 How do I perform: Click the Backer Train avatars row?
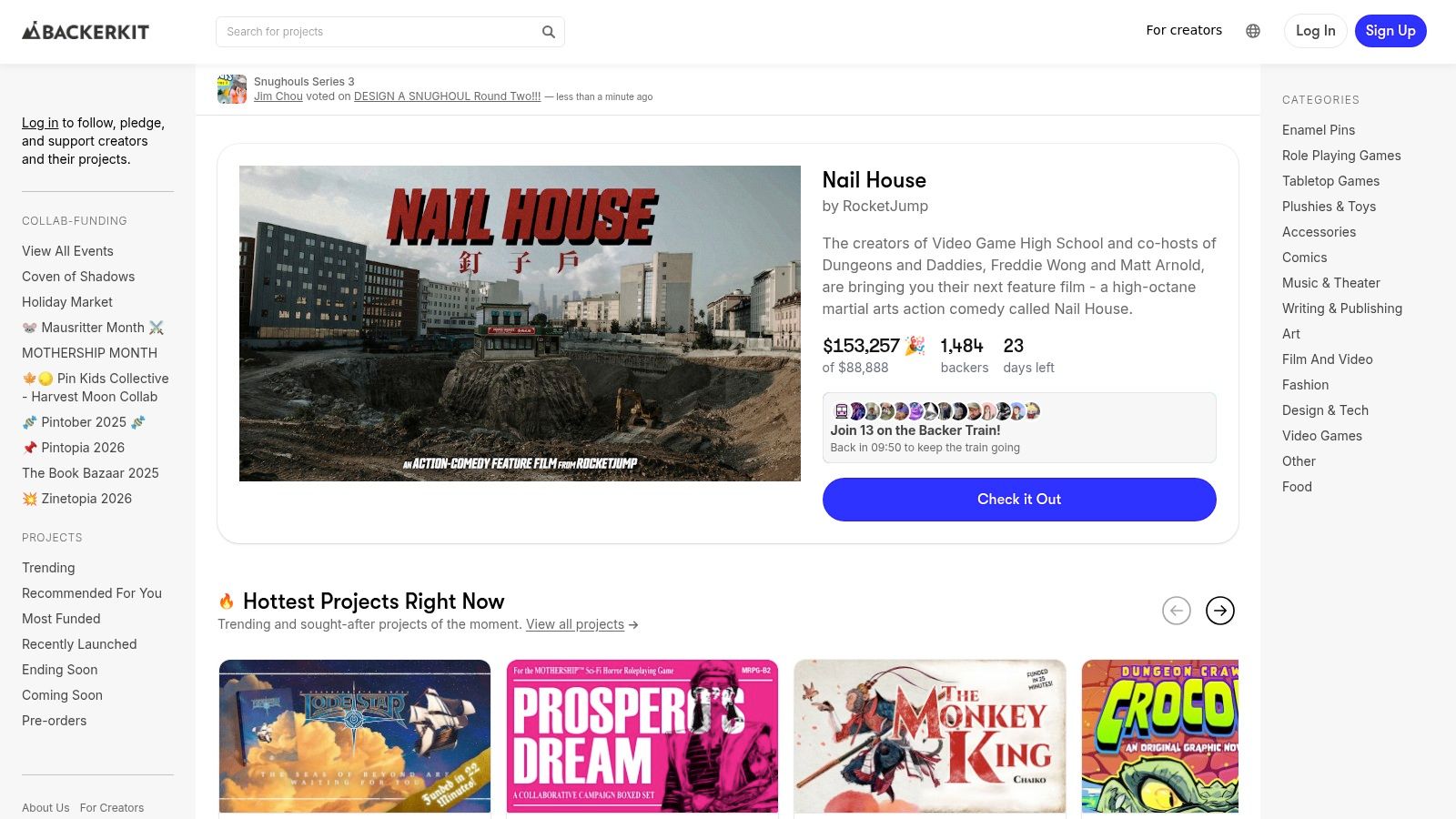(x=937, y=411)
